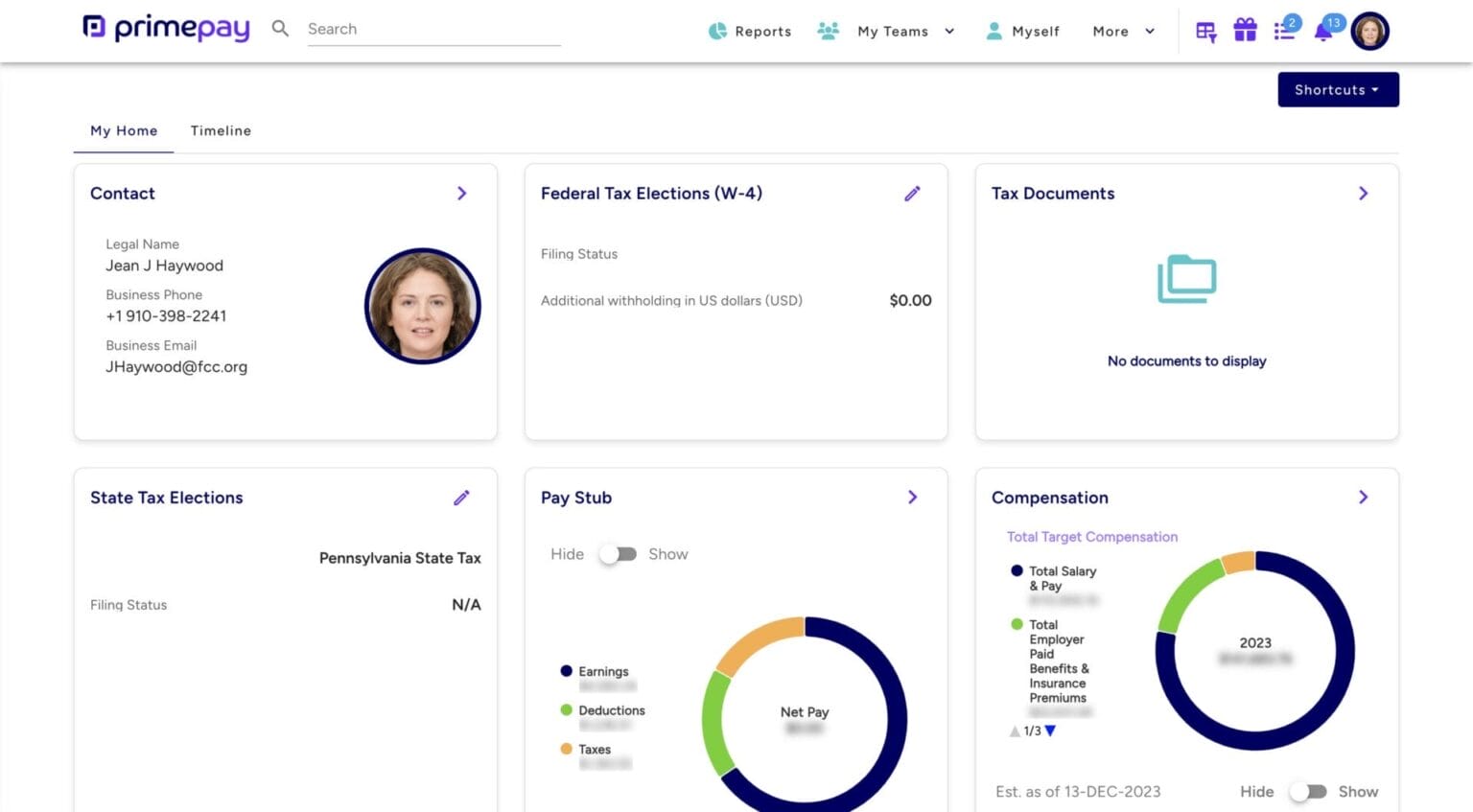The width and height of the screenshot is (1473, 812).
Task: Select the My Home tab
Action: point(124,130)
